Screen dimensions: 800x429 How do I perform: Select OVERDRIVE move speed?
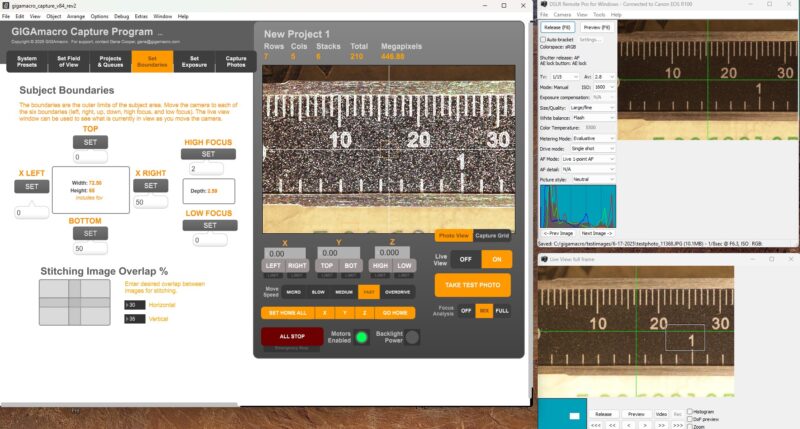pos(397,292)
